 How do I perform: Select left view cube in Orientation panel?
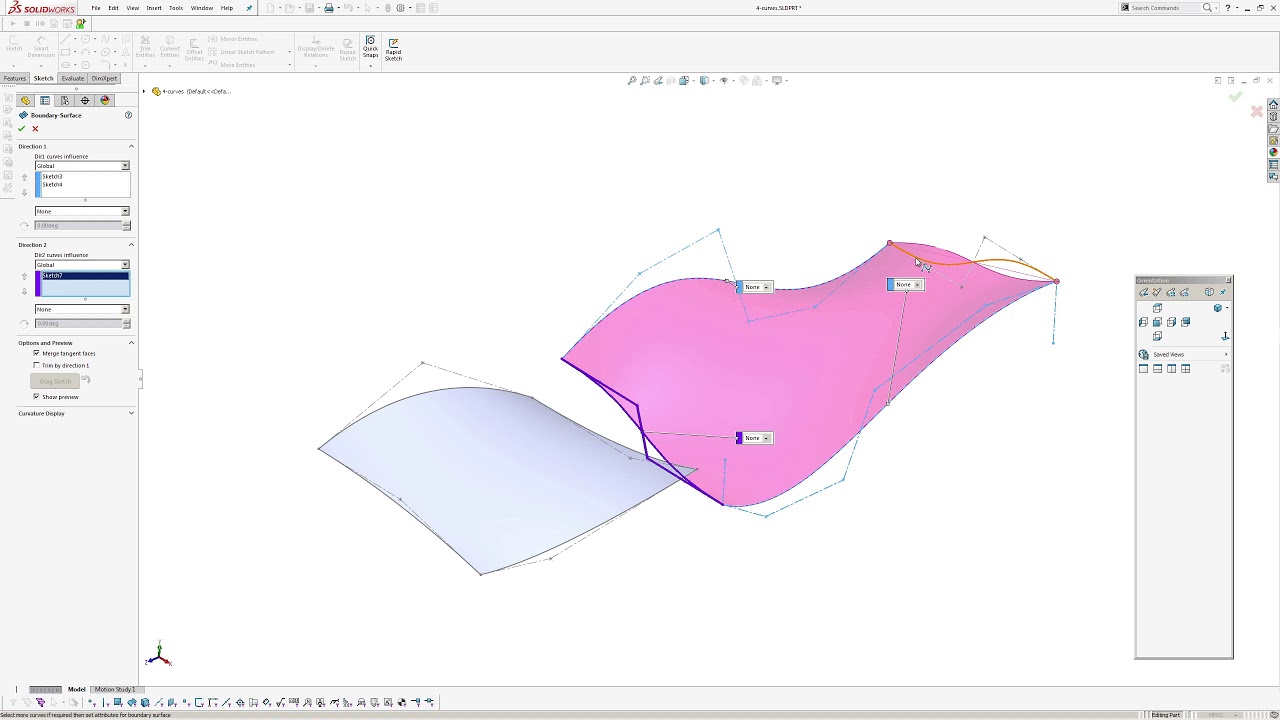tap(1144, 322)
